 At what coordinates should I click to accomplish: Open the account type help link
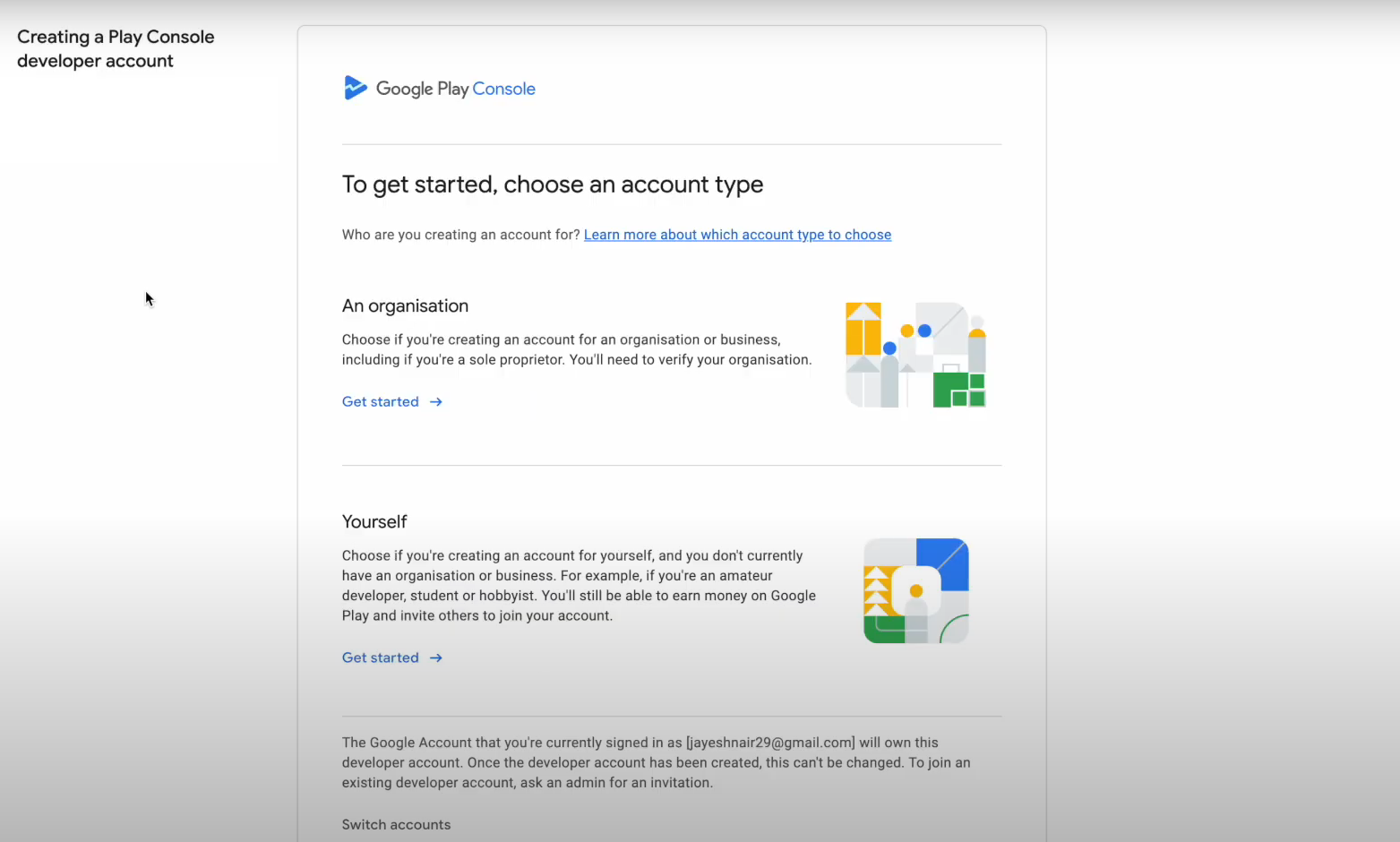[737, 235]
